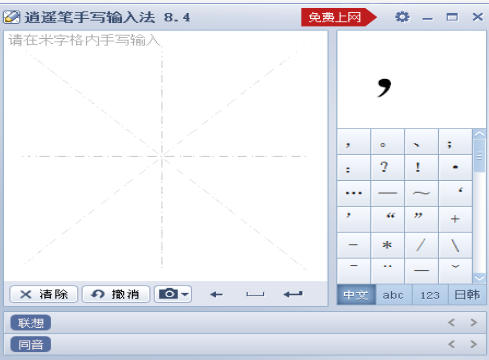Insert the caron ˇ symbol
The width and height of the screenshot is (489, 360).
tap(455, 271)
